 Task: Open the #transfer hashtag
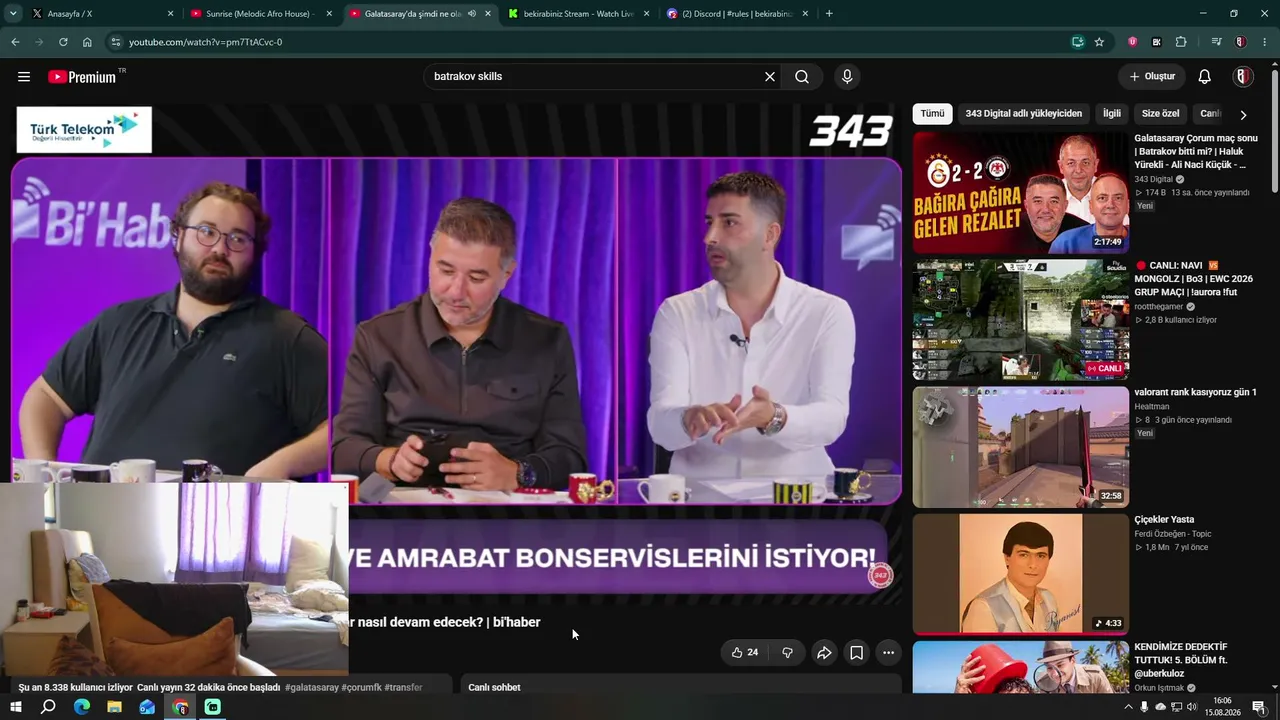click(x=403, y=688)
